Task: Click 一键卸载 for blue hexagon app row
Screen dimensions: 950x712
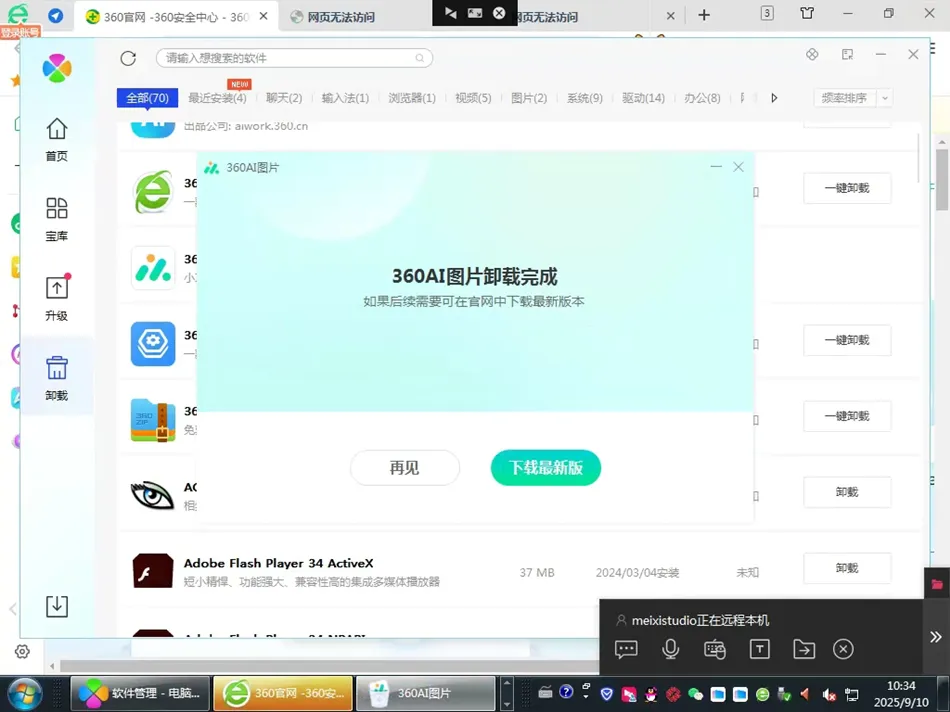Action: click(x=847, y=340)
